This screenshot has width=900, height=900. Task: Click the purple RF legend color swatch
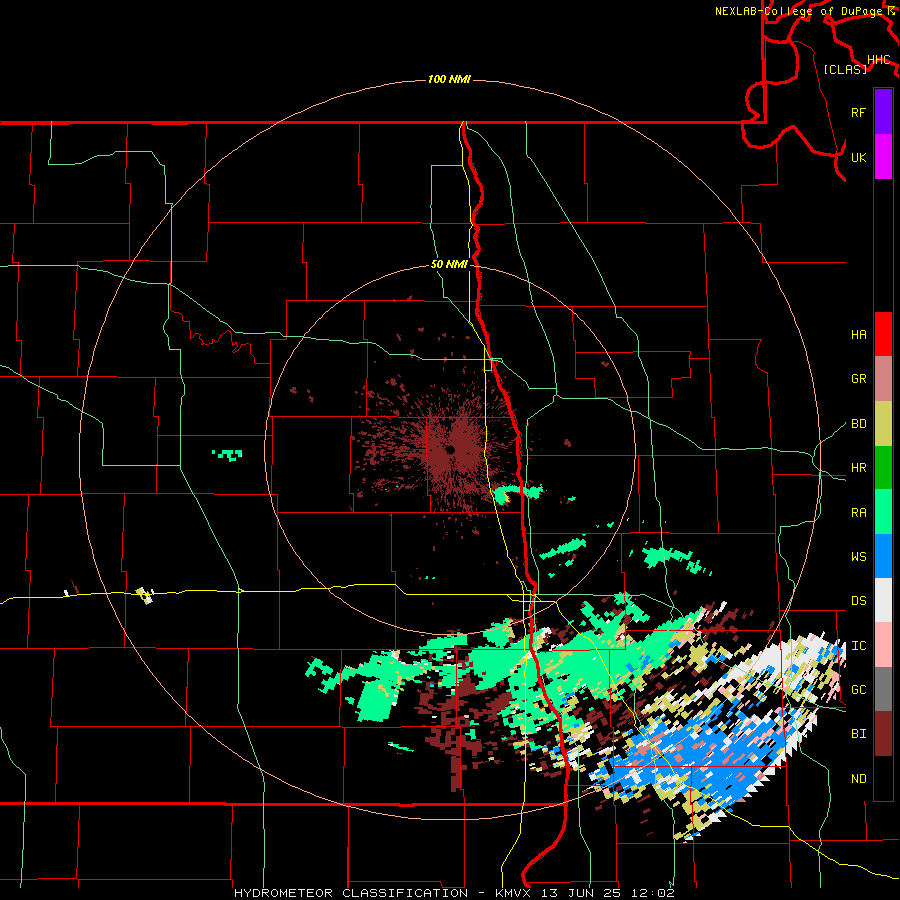click(883, 112)
